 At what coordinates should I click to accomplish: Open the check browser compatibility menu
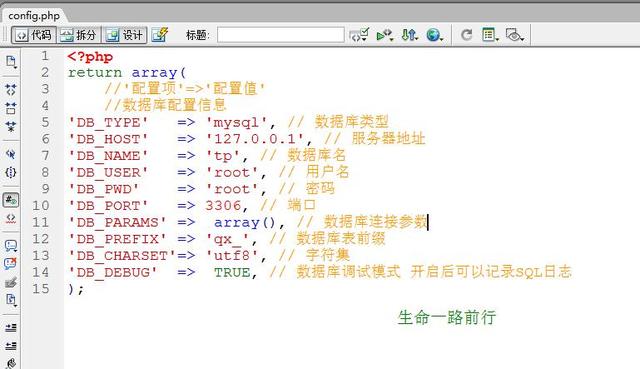(x=359, y=35)
